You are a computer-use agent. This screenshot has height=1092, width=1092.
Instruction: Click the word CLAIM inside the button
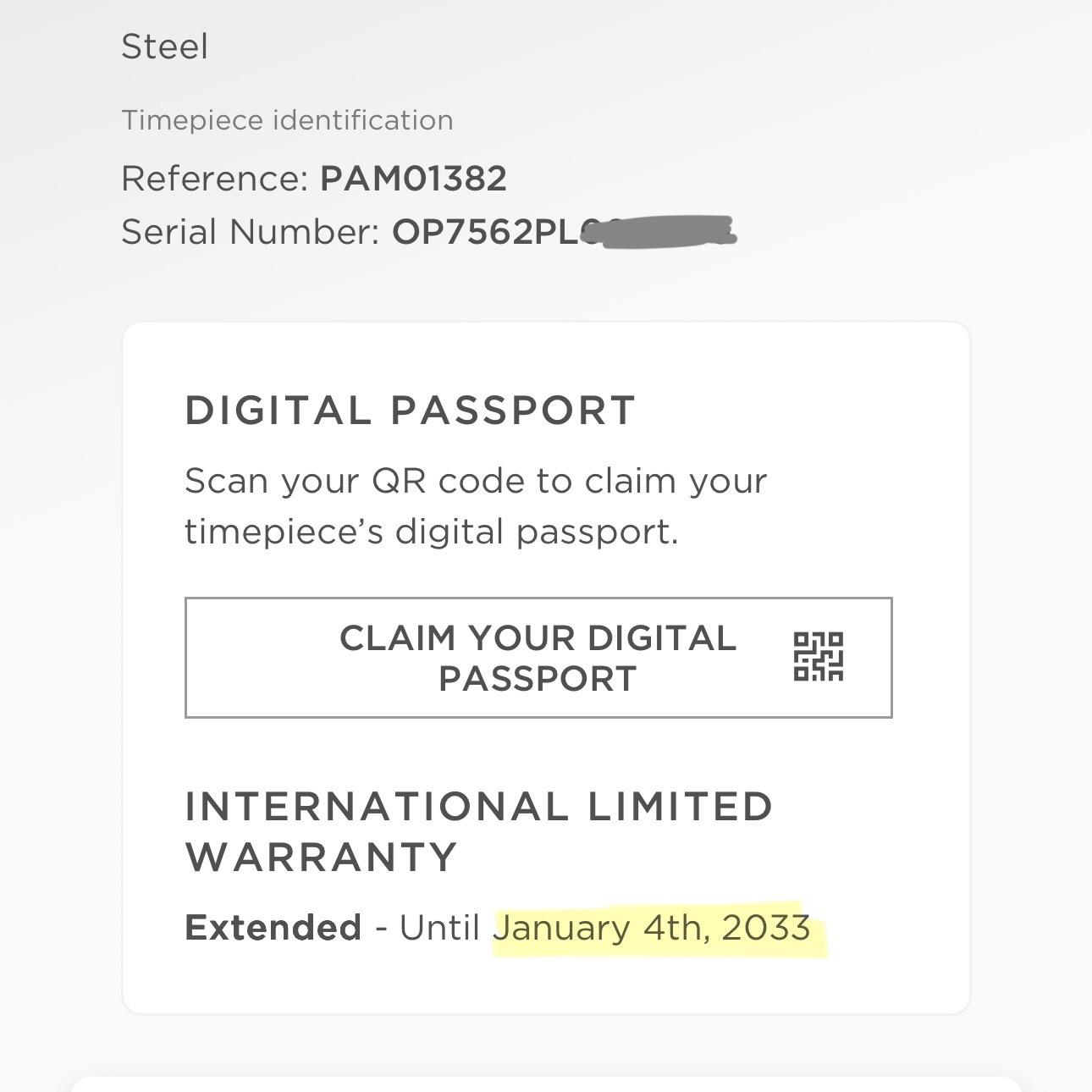pos(396,638)
